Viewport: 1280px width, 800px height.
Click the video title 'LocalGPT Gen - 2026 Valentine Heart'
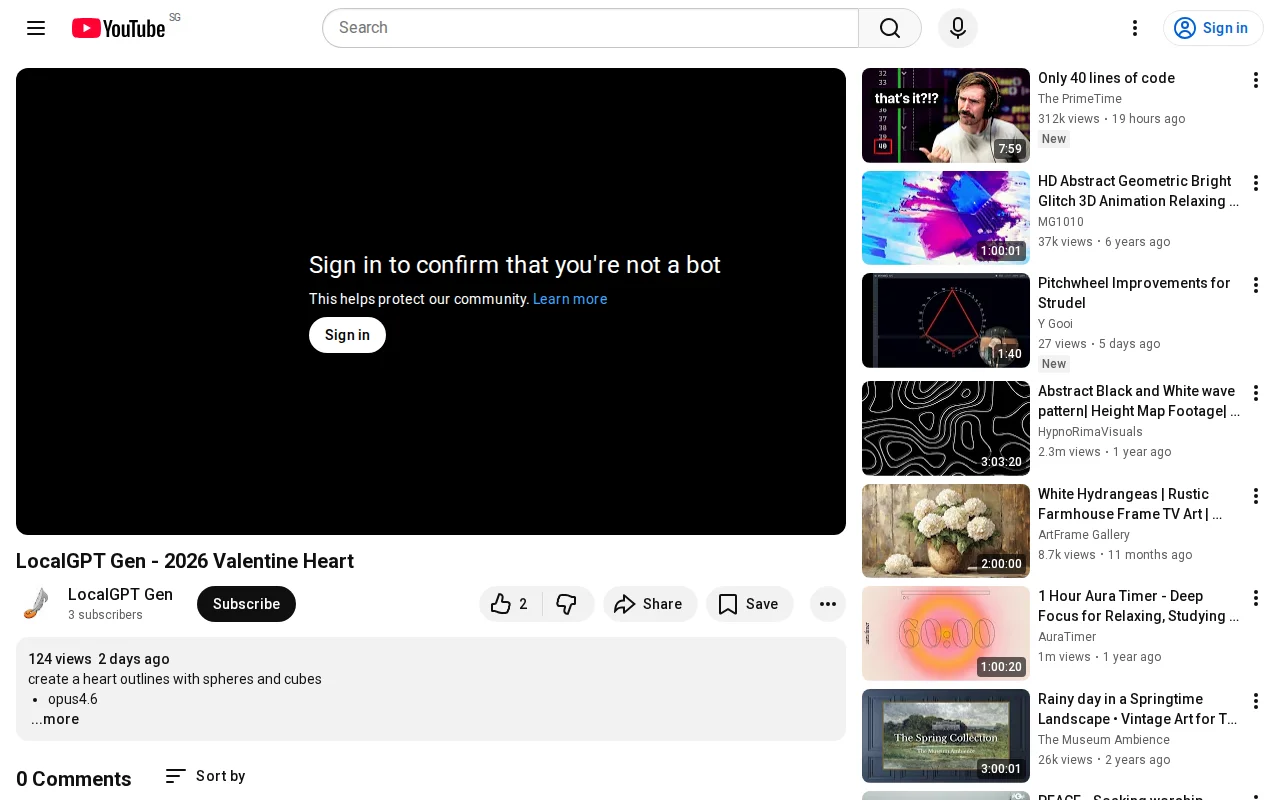tap(185, 561)
